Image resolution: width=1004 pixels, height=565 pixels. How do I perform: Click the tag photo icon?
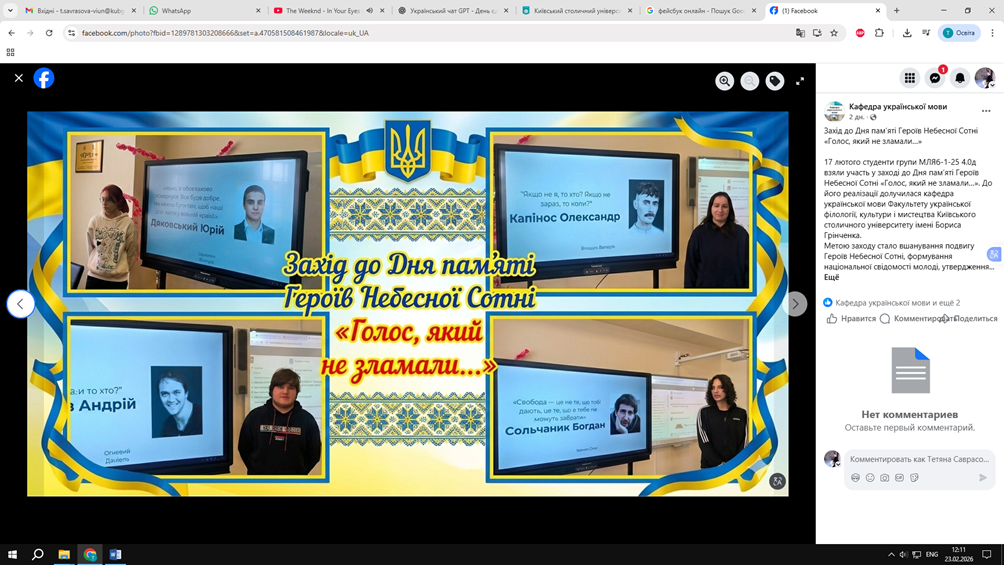pos(775,81)
